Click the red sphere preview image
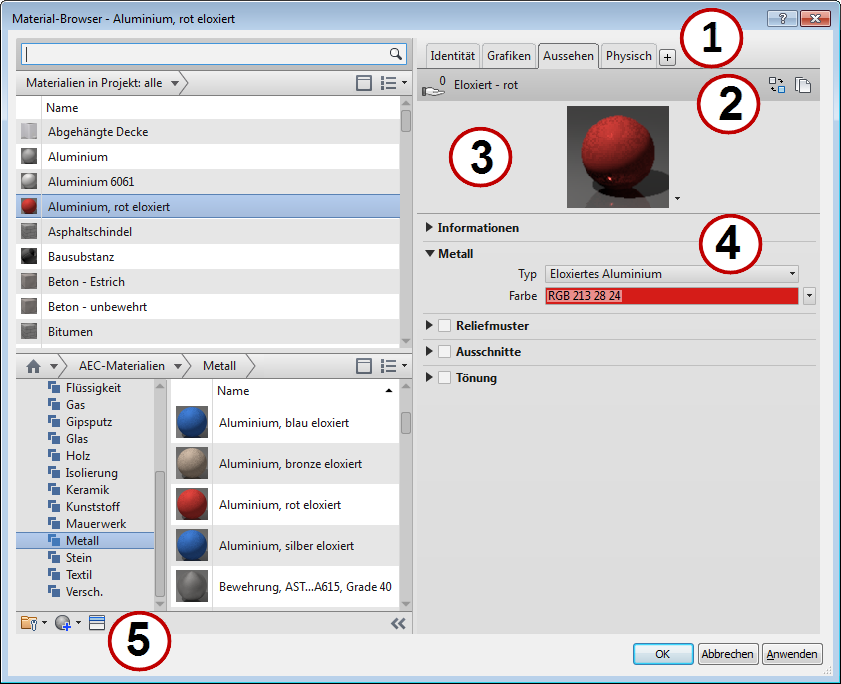This screenshot has width=841, height=684. pos(618,157)
